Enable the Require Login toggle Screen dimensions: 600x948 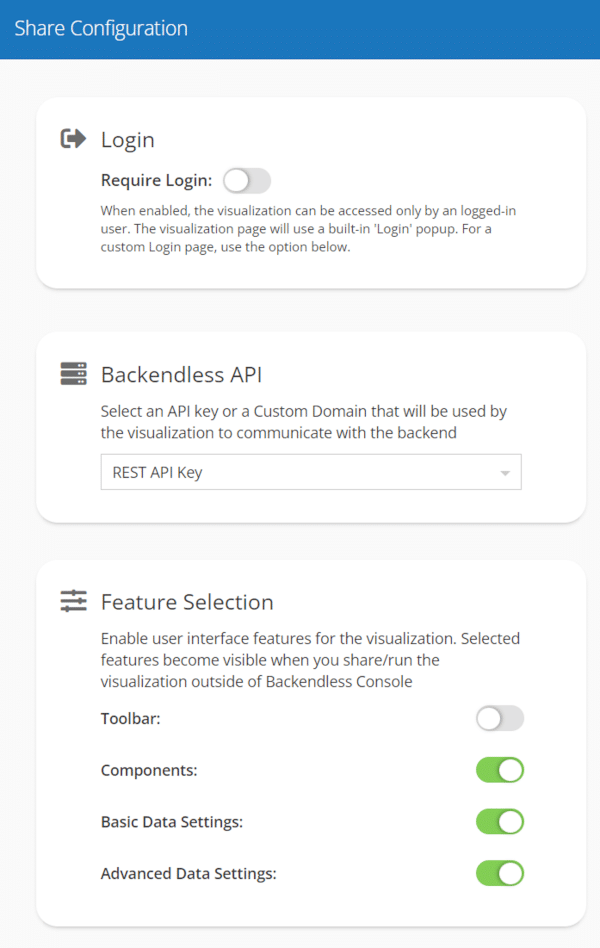pyautogui.click(x=247, y=180)
